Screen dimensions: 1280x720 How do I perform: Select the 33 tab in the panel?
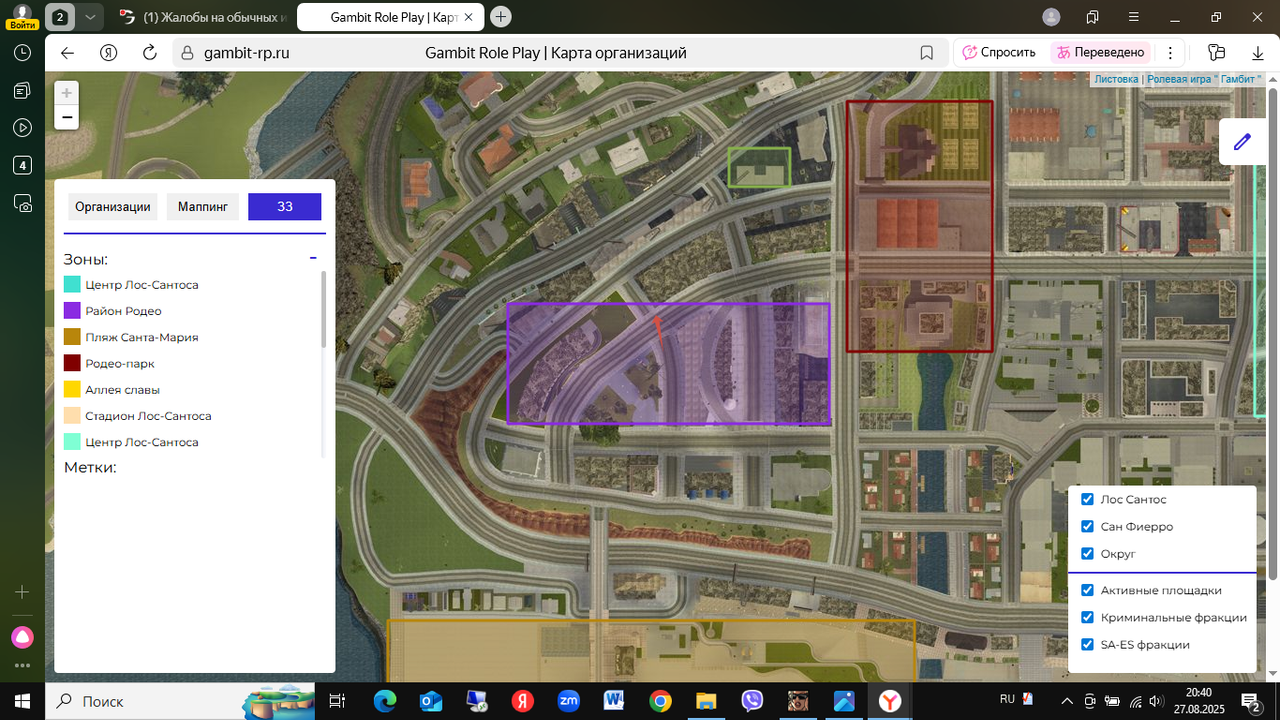pyautogui.click(x=285, y=207)
